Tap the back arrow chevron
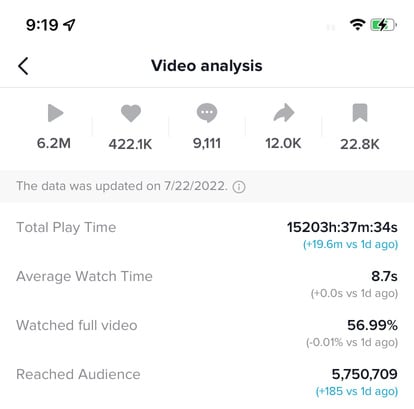The image size is (414, 409). tap(23, 66)
